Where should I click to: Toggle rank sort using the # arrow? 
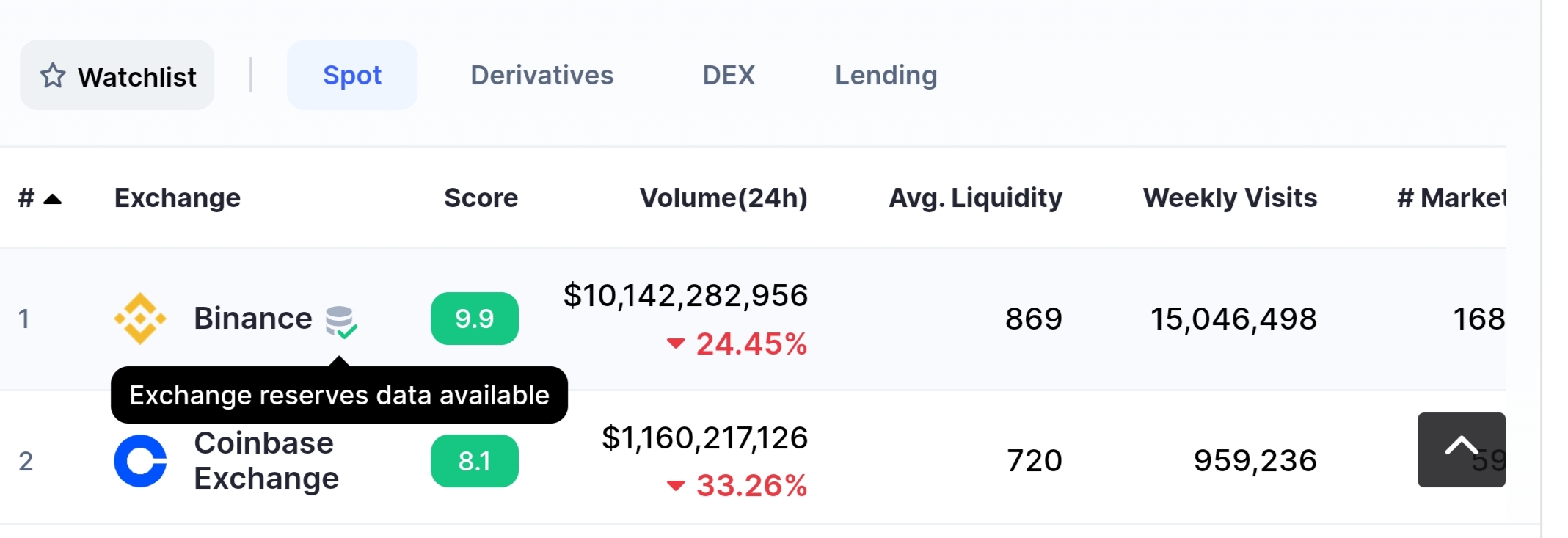(53, 198)
